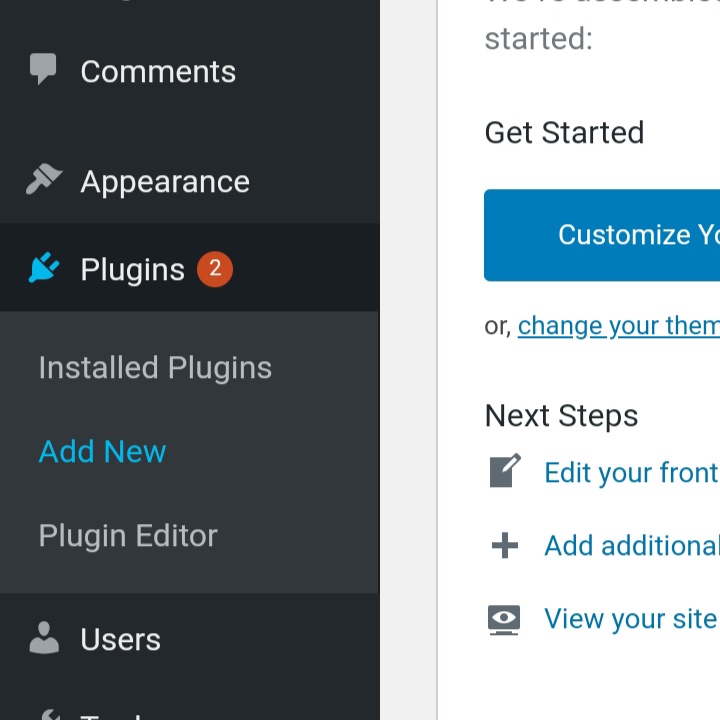Image resolution: width=720 pixels, height=720 pixels.
Task: Click the monitor eye icon for viewing the site
Action: [x=505, y=619]
